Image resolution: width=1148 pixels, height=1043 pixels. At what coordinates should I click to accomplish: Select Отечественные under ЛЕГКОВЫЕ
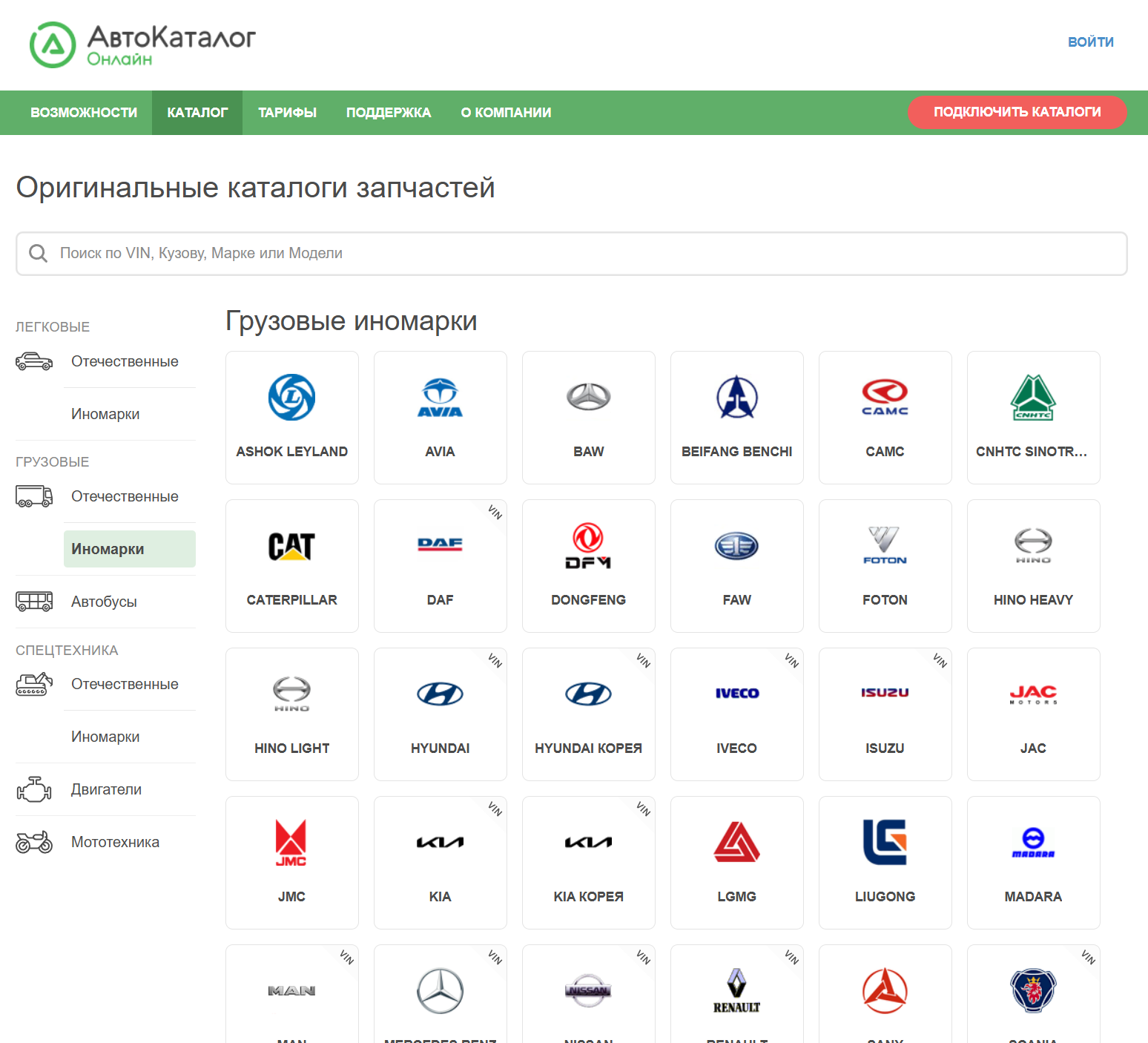tap(125, 361)
